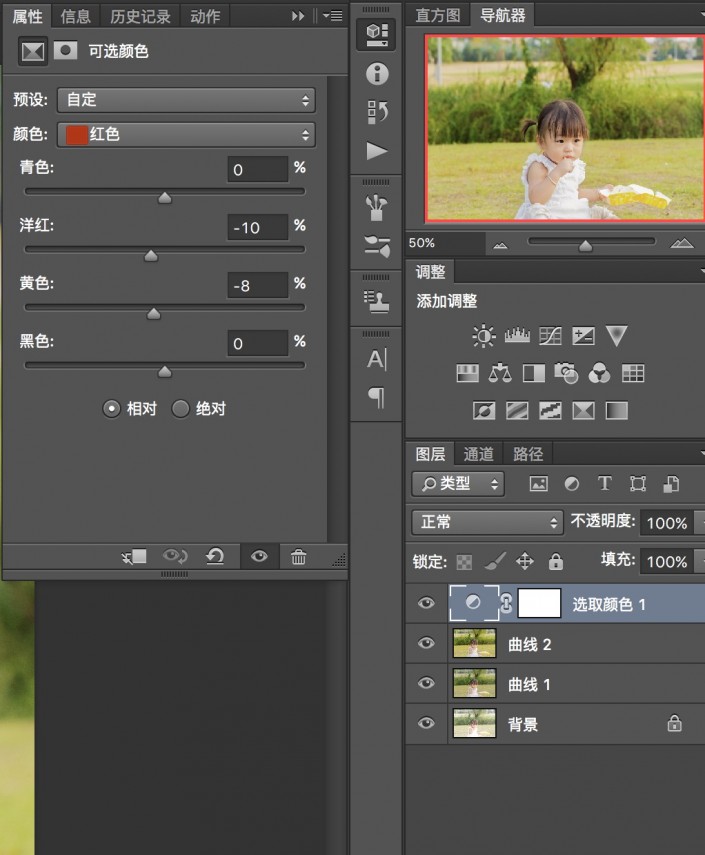Switch to the 信息 tab
The image size is (705, 855).
75,16
